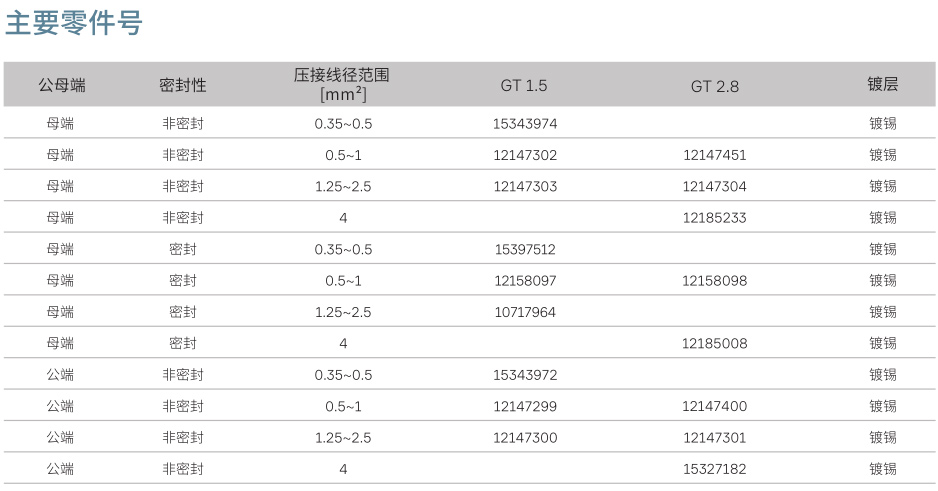Screen dimensions: 938x491
Task: Click part number 12147400
Action: click(714, 407)
